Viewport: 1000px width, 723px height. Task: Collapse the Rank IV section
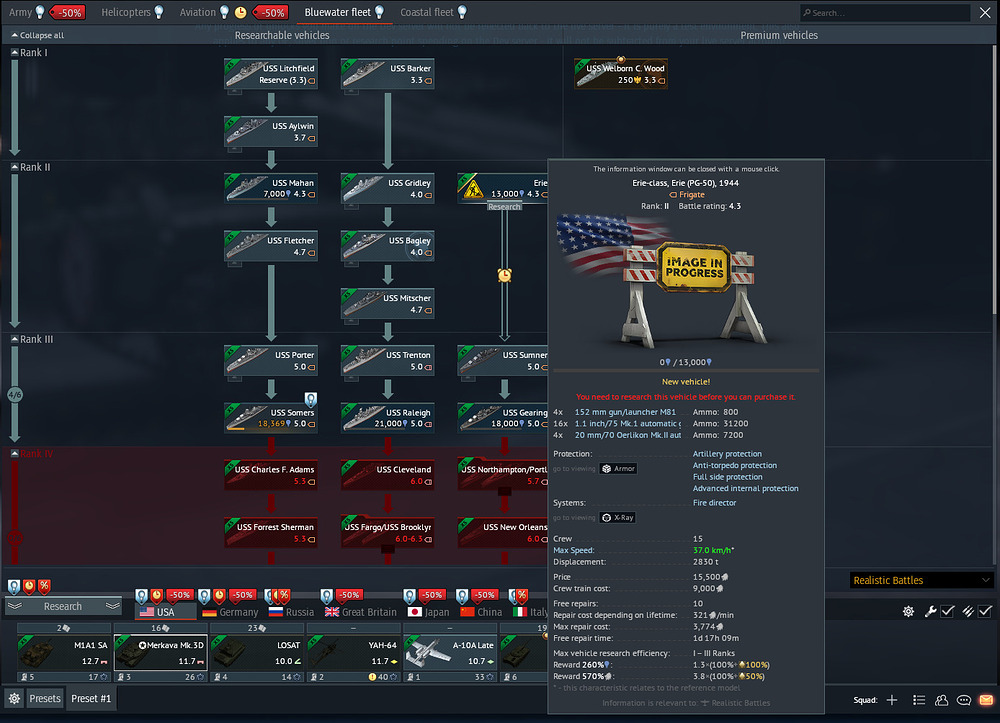point(15,453)
